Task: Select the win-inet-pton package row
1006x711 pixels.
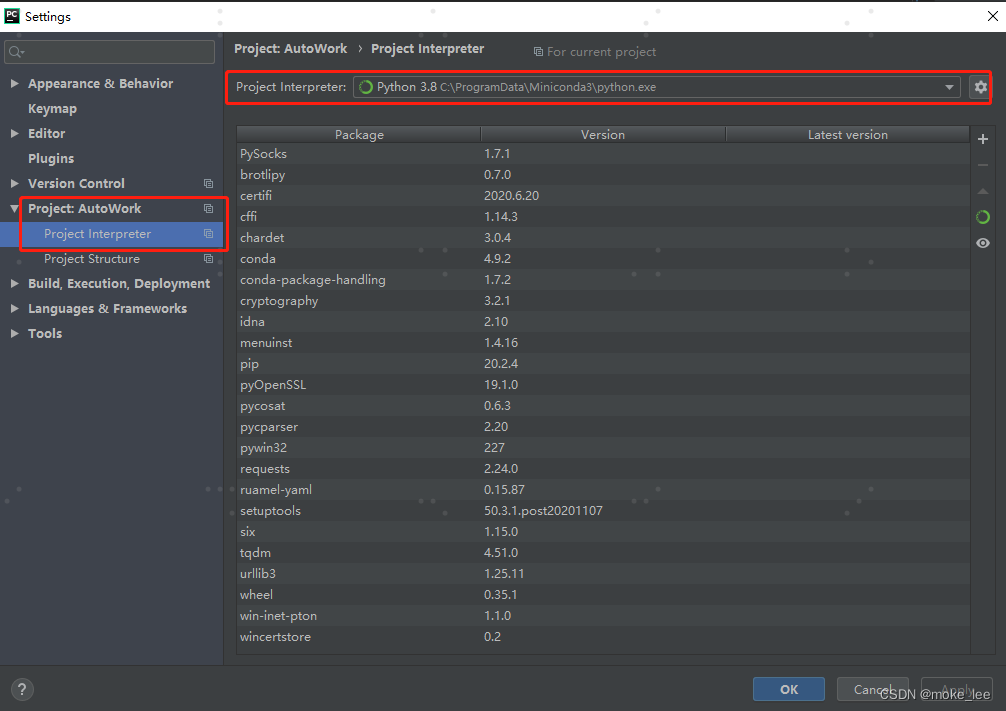Action: pos(603,616)
